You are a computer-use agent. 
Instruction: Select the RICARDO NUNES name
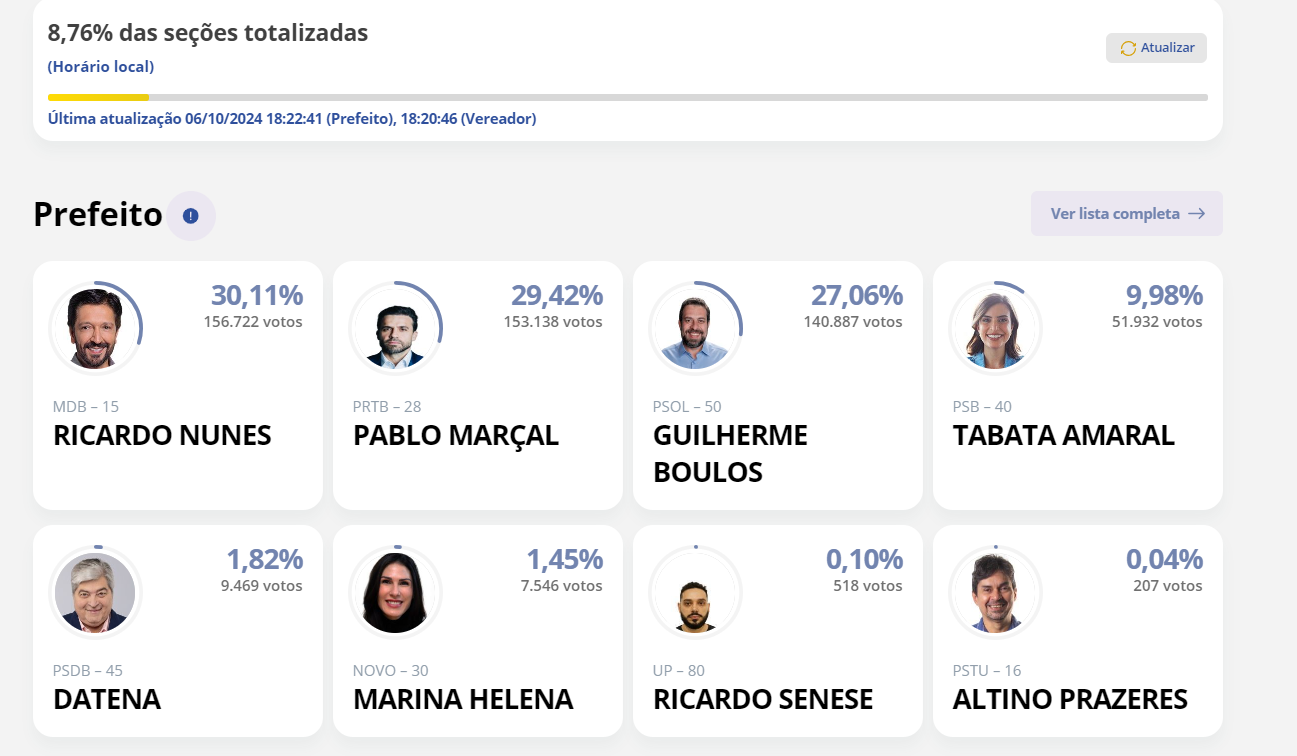(x=162, y=436)
